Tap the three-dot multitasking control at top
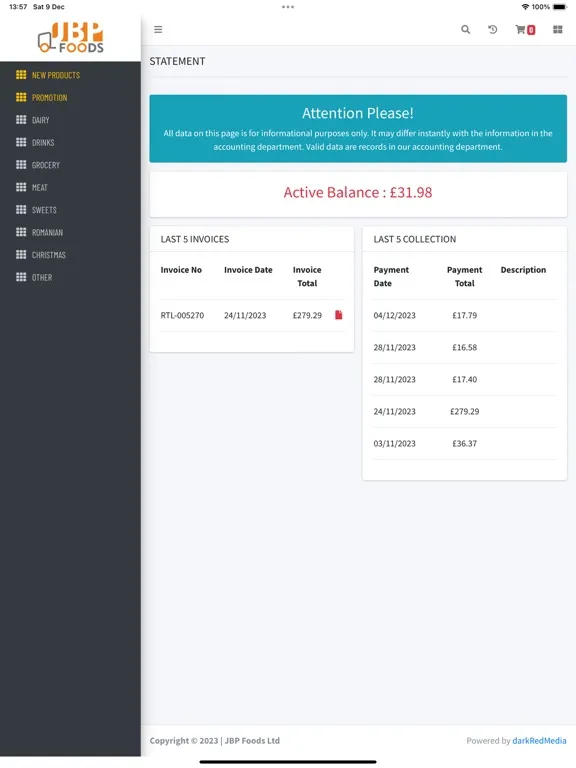Image resolution: width=576 pixels, height=768 pixels. 288,7
